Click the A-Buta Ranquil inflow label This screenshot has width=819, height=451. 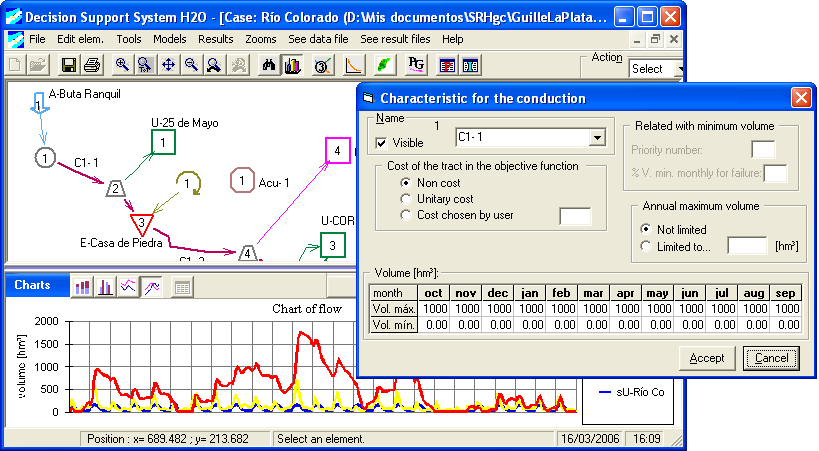[85, 94]
